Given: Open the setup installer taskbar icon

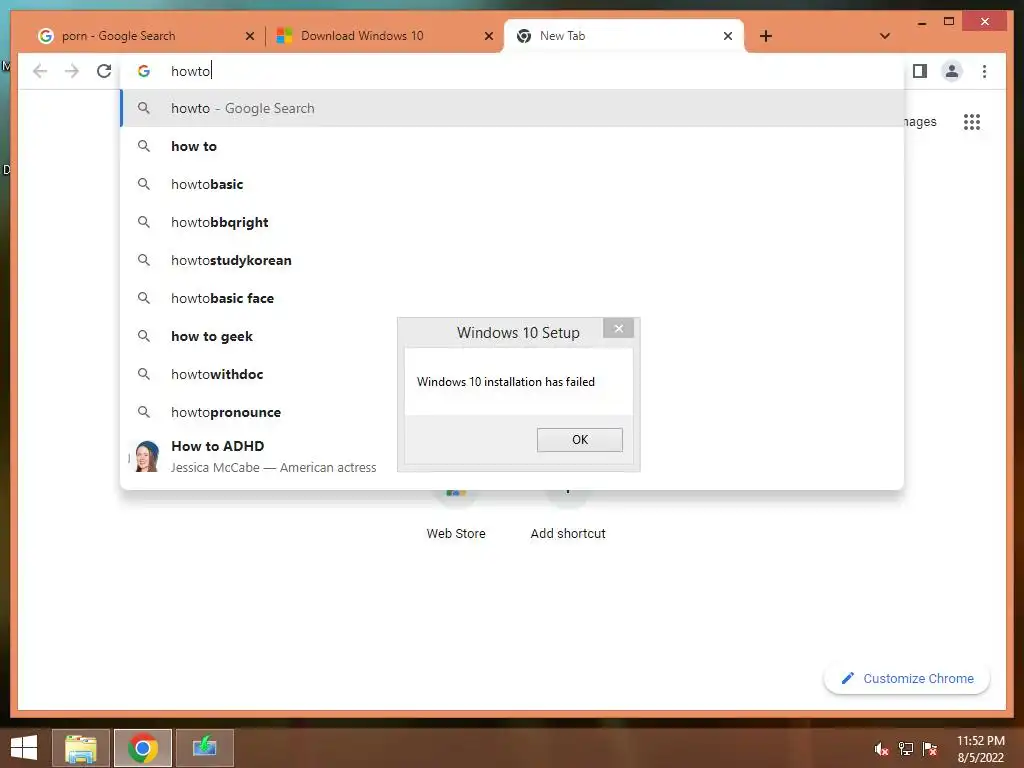Looking at the screenshot, I should (x=204, y=748).
